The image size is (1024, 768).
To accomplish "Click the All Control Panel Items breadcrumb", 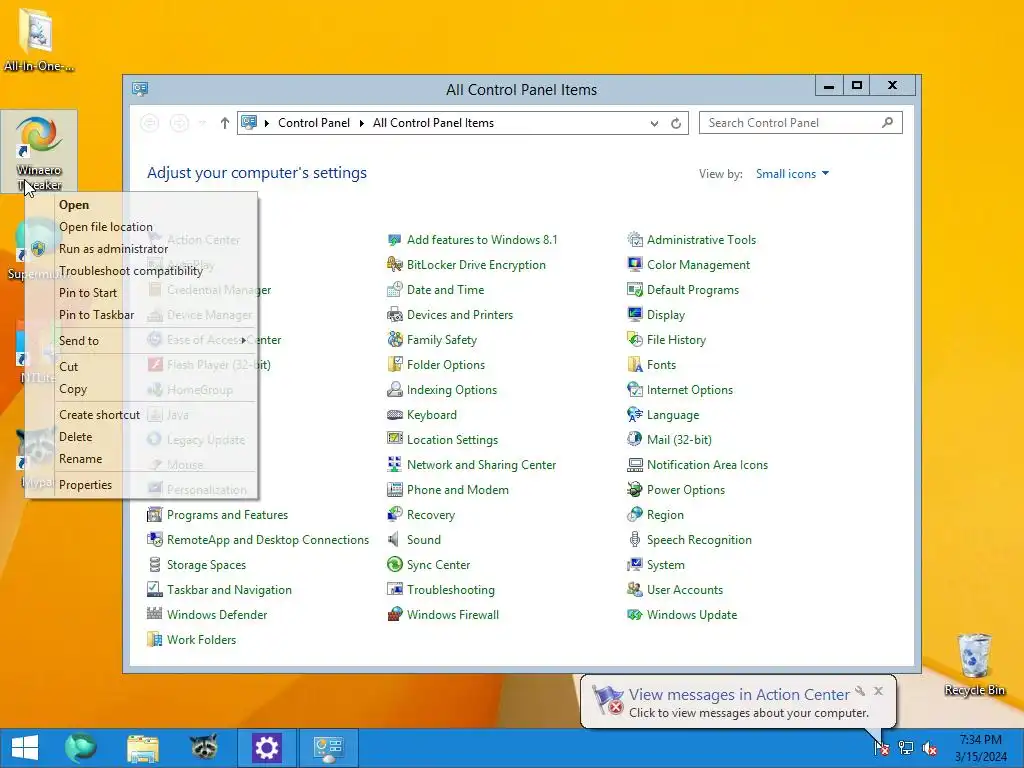I will 433,123.
